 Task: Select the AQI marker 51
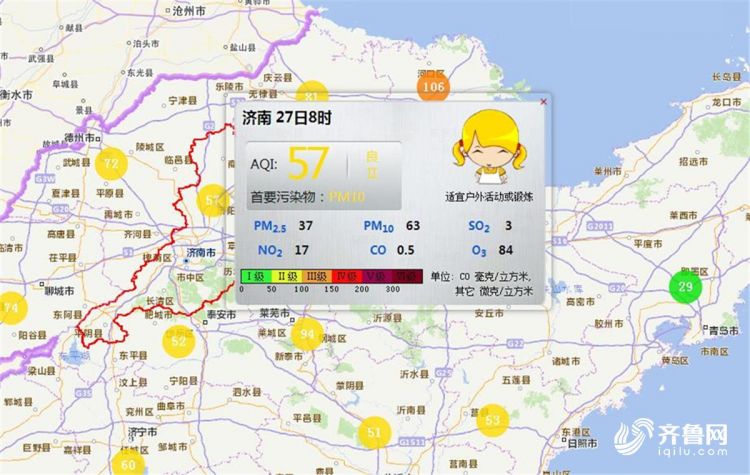point(375,432)
